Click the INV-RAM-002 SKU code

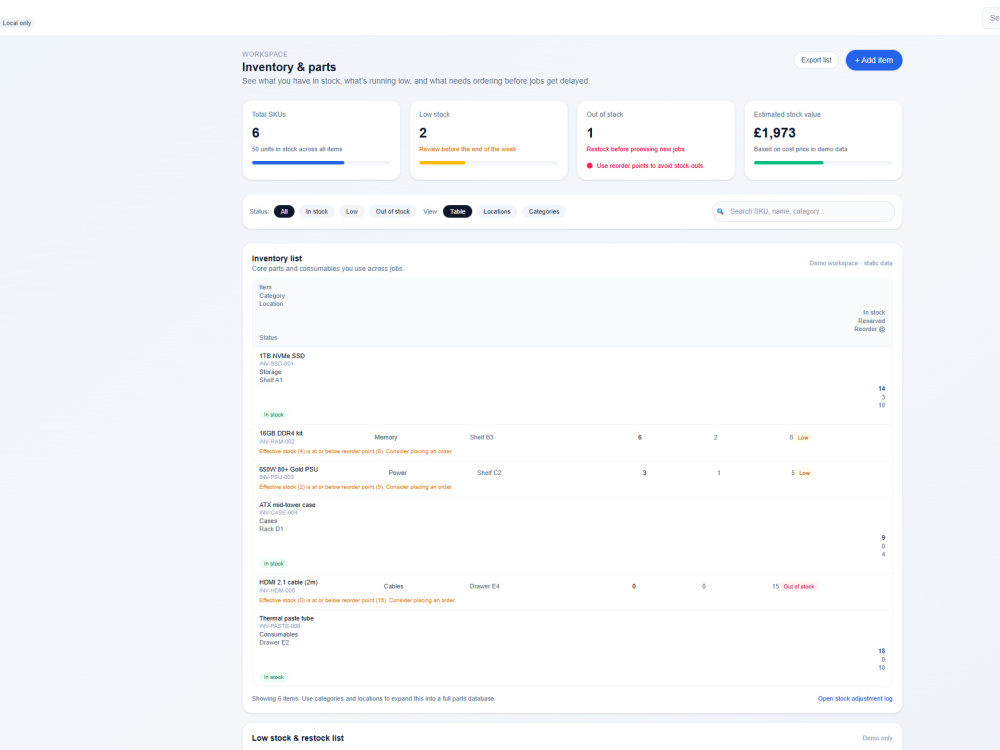(x=277, y=442)
